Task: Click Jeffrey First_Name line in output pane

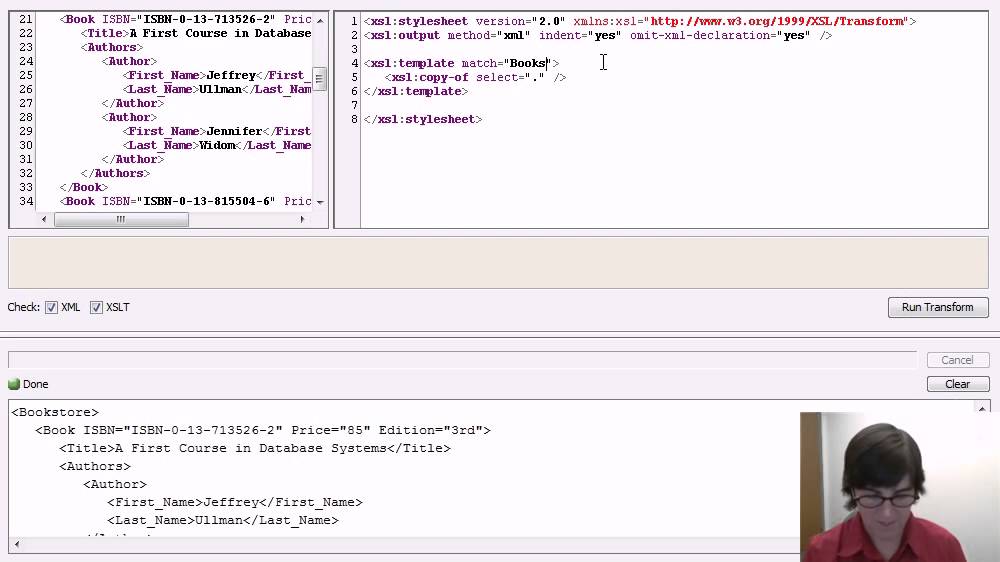Action: pyautogui.click(x=235, y=502)
